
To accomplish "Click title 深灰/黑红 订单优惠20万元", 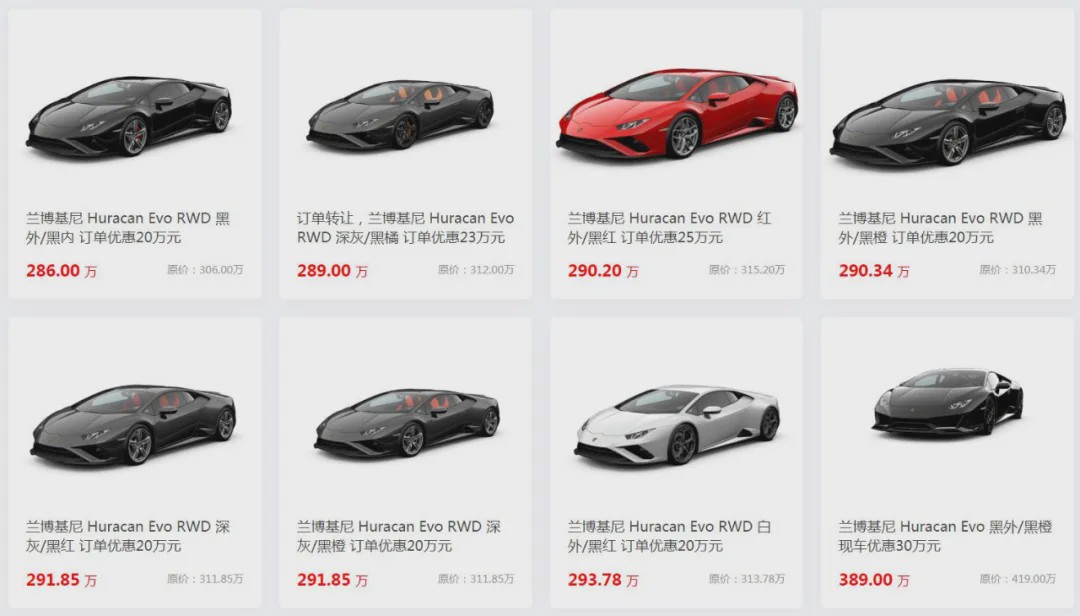I will (128, 536).
